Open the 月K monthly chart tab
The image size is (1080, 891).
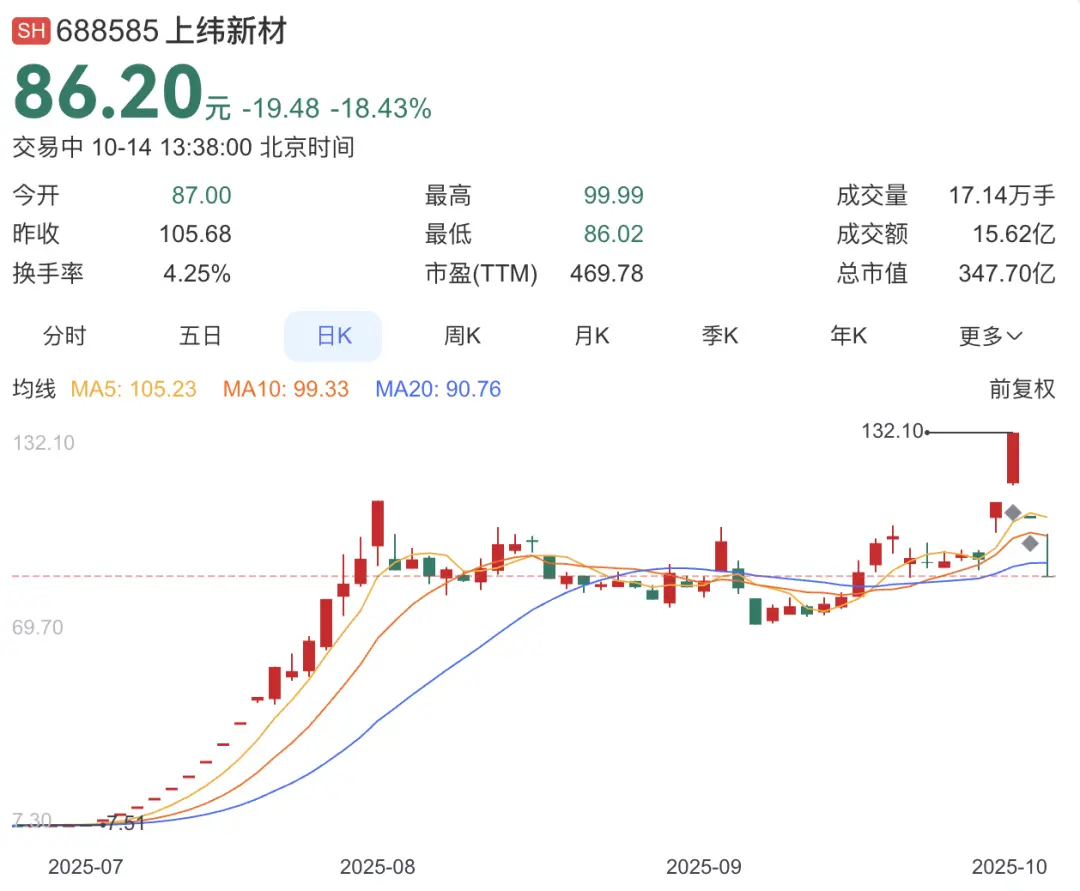click(591, 337)
